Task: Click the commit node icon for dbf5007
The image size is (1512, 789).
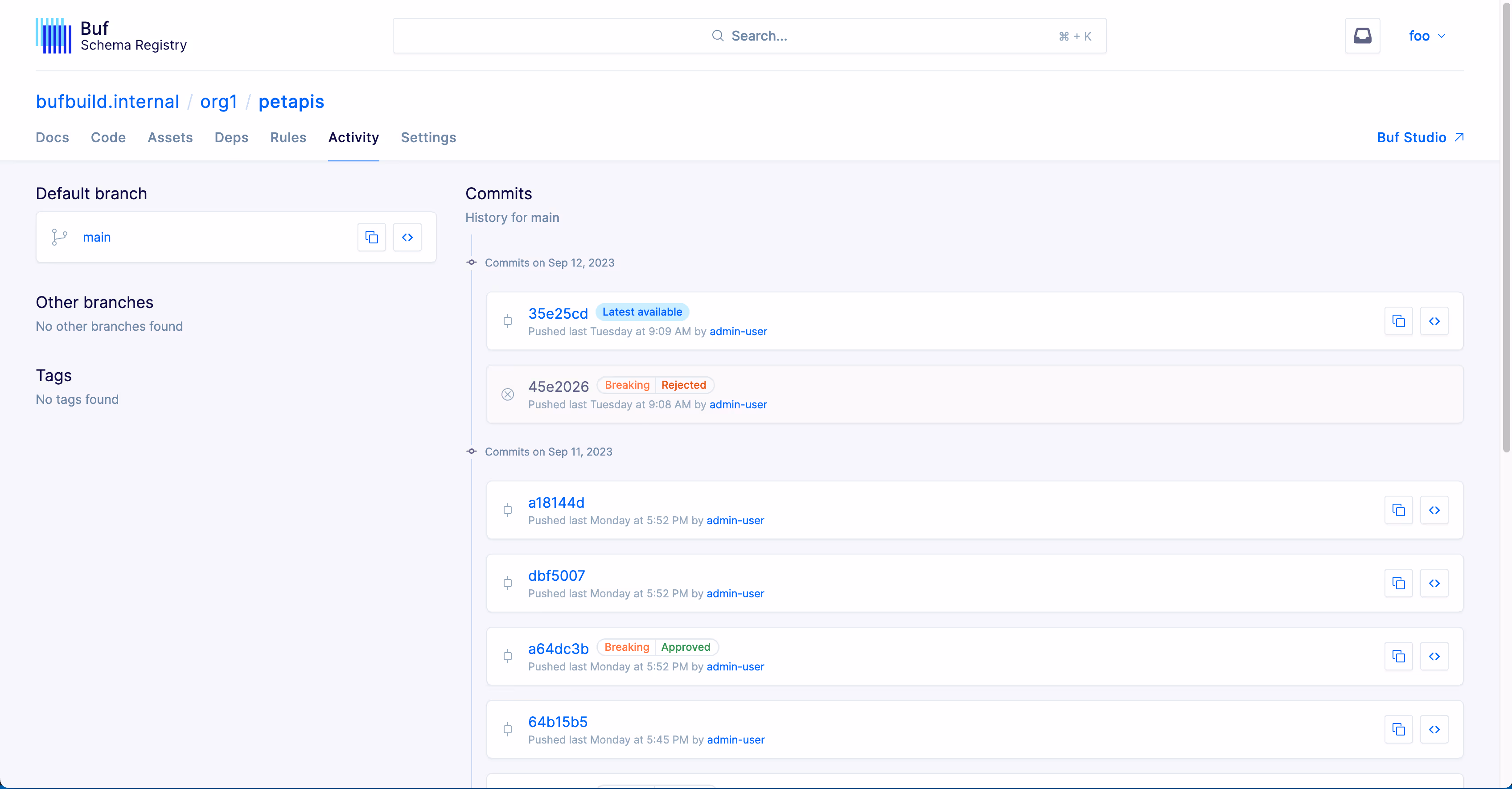Action: (508, 583)
